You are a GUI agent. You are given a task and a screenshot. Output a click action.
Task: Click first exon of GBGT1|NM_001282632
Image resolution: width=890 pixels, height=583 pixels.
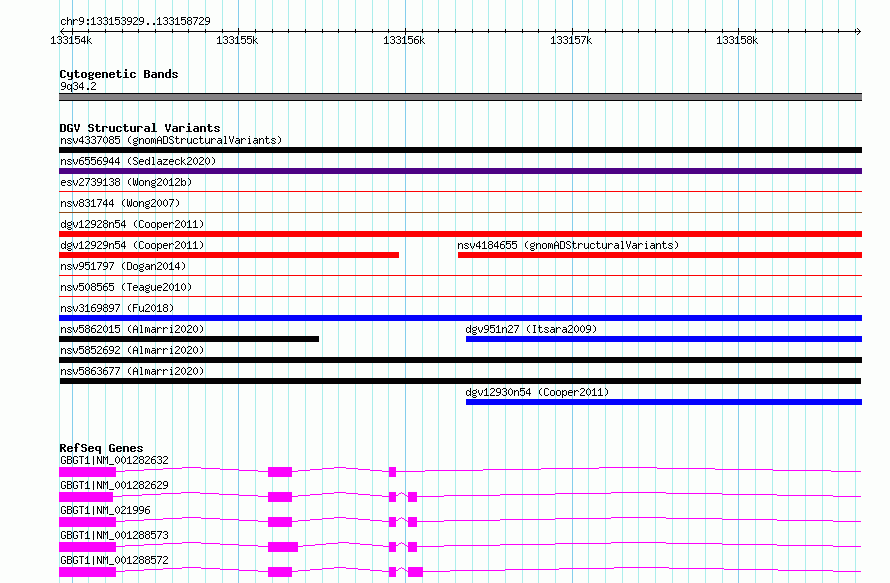click(87, 472)
